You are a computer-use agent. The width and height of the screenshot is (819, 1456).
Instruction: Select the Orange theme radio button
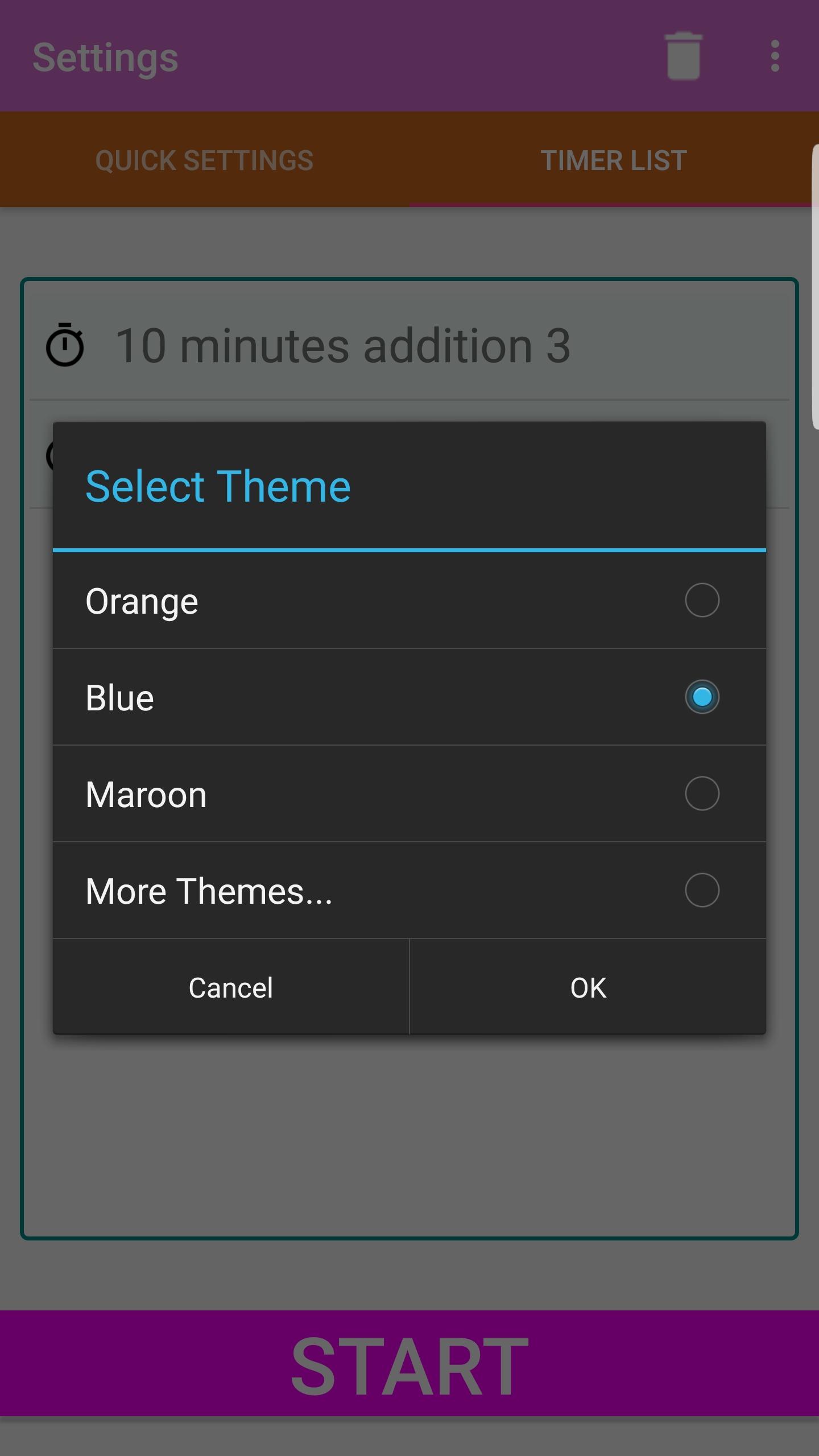tap(702, 600)
